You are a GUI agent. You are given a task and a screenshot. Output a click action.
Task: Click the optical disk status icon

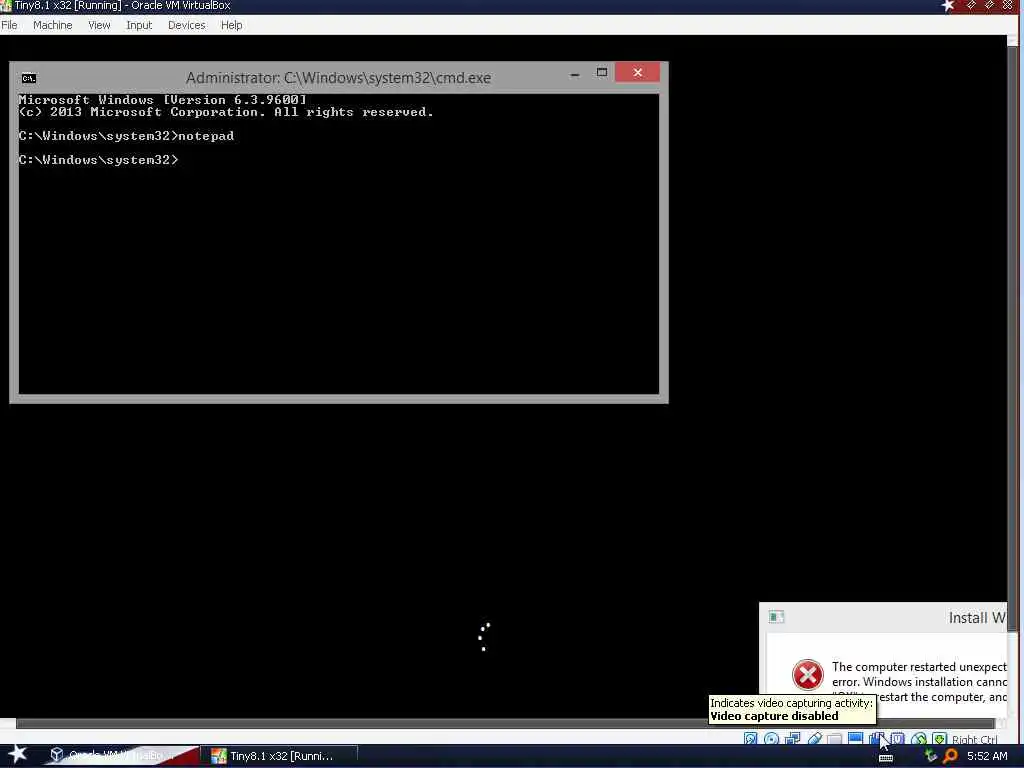point(771,739)
